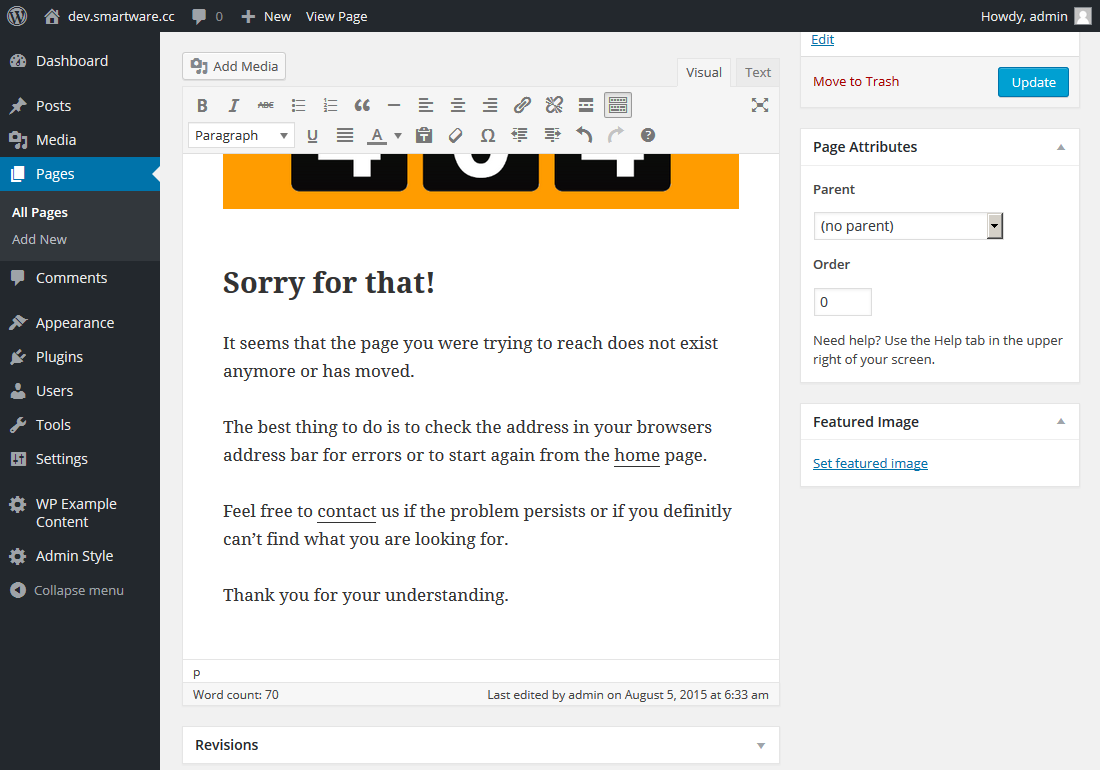Click the undo arrow in the toolbar
Image resolution: width=1100 pixels, height=770 pixels.
[x=584, y=135]
